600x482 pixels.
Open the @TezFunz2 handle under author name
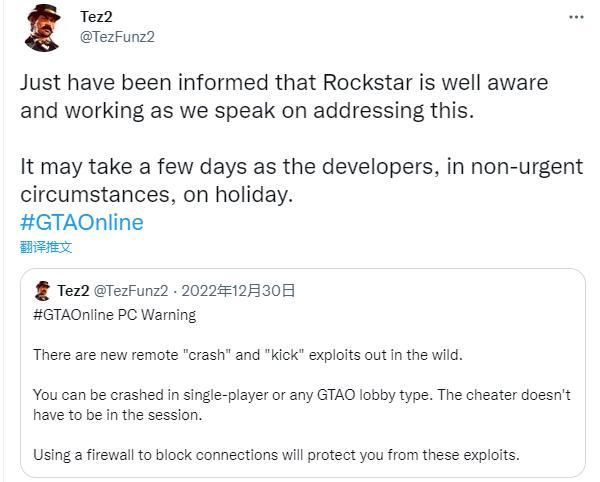pyautogui.click(x=117, y=37)
